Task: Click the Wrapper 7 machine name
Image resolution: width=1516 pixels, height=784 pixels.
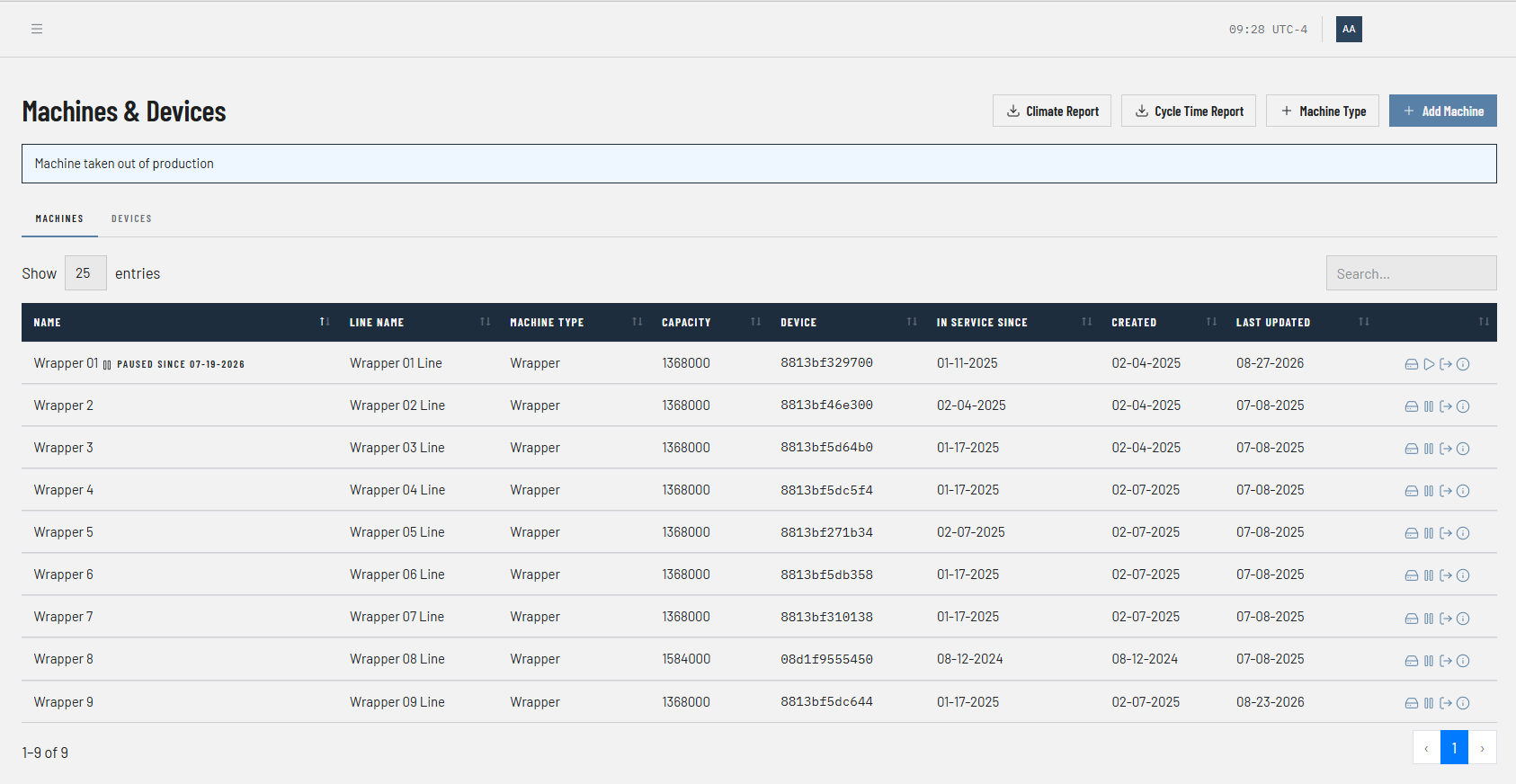Action: pos(64,617)
